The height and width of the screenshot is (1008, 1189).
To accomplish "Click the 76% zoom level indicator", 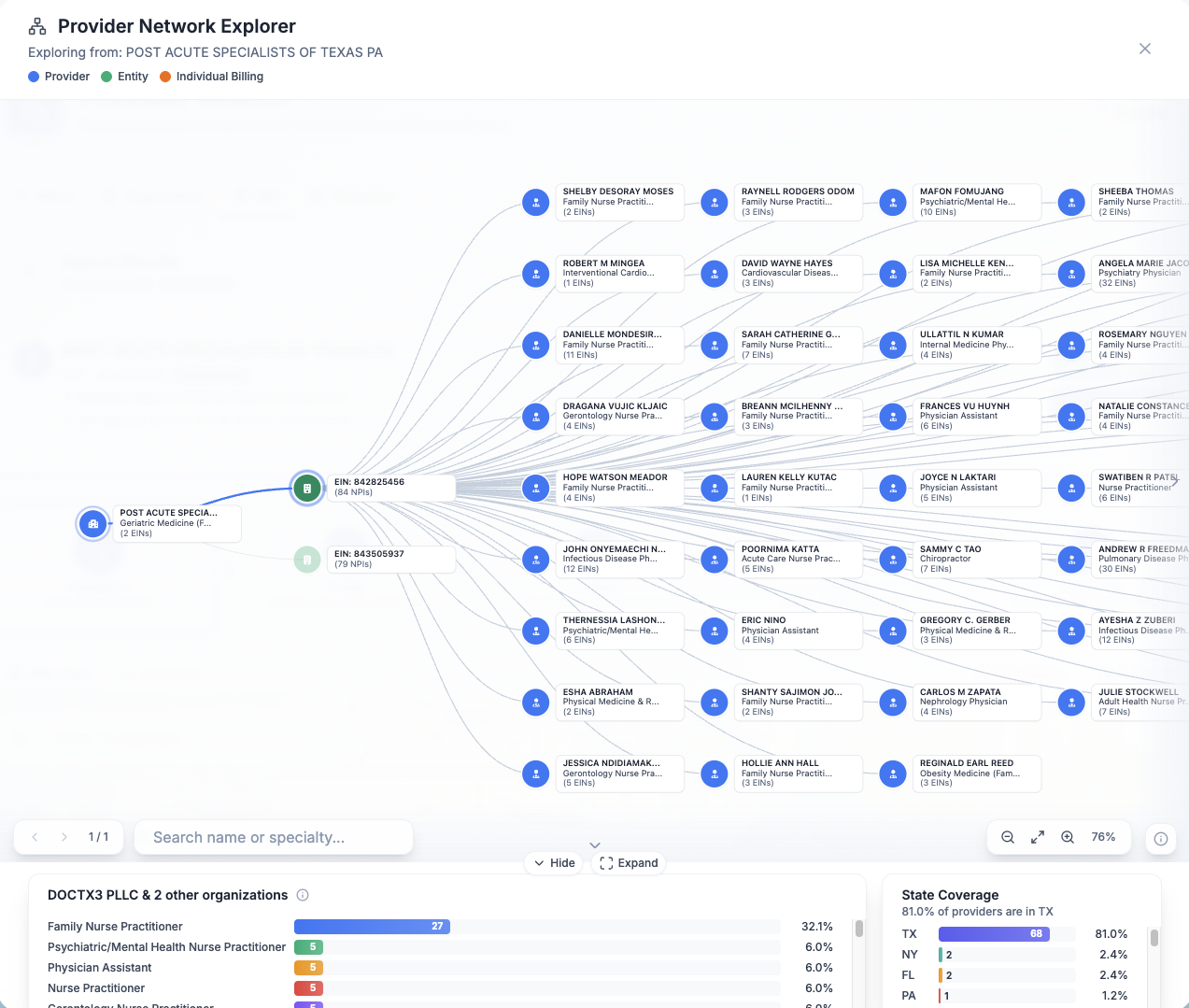I will pos(1103,837).
